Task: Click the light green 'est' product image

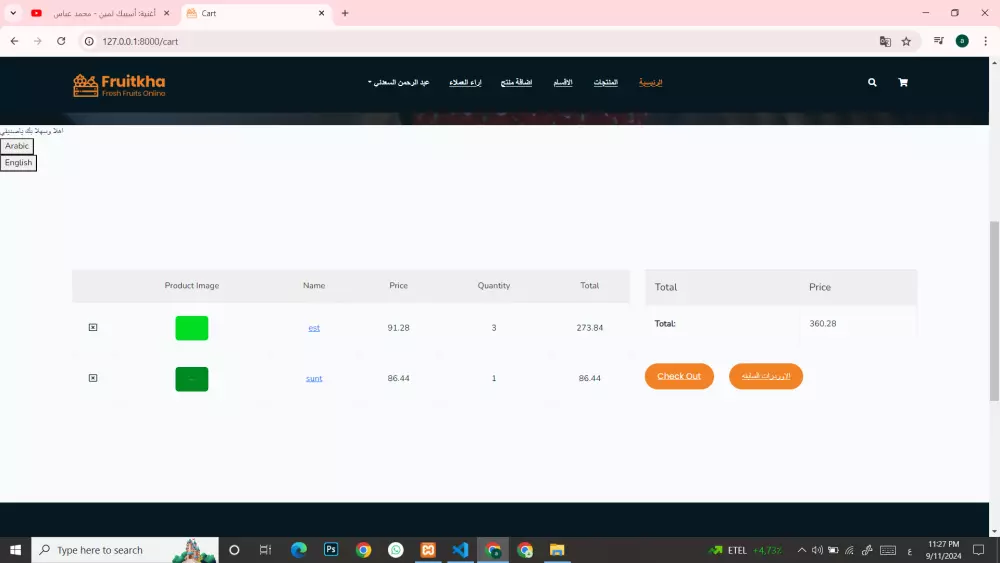Action: [x=192, y=328]
